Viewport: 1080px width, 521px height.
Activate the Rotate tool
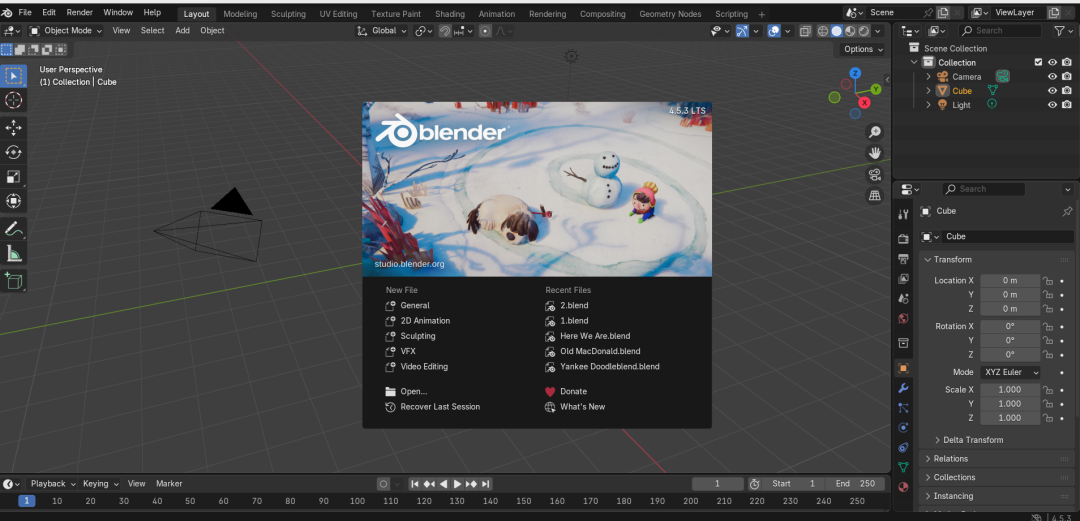13,152
